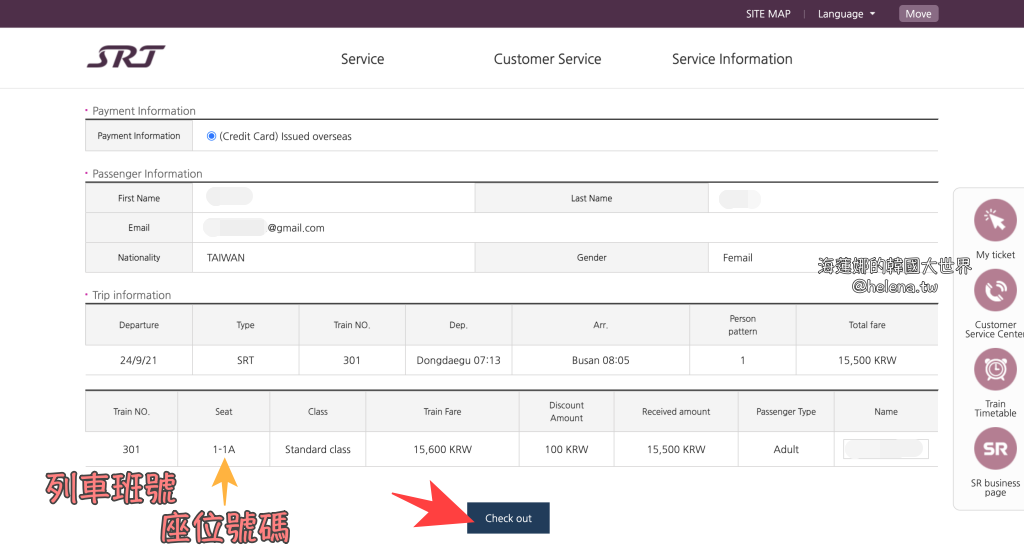1024x551 pixels.
Task: Select Credit Card Issued overseas radio button
Action: 211,136
